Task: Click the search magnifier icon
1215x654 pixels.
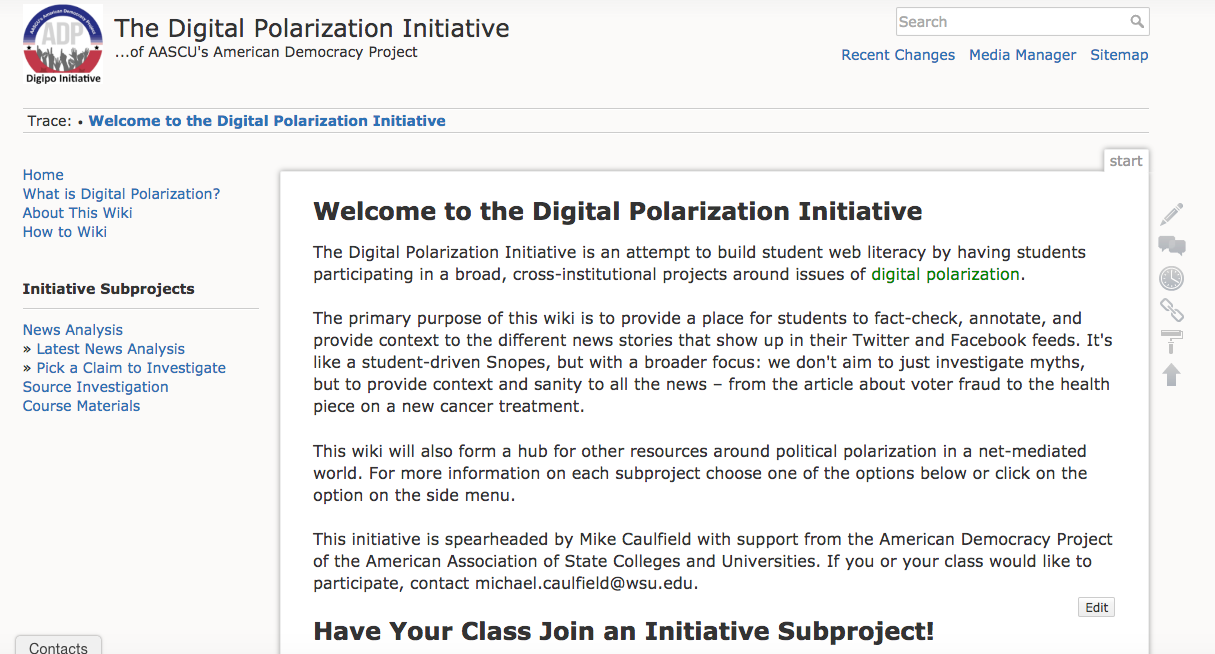Action: [1137, 22]
